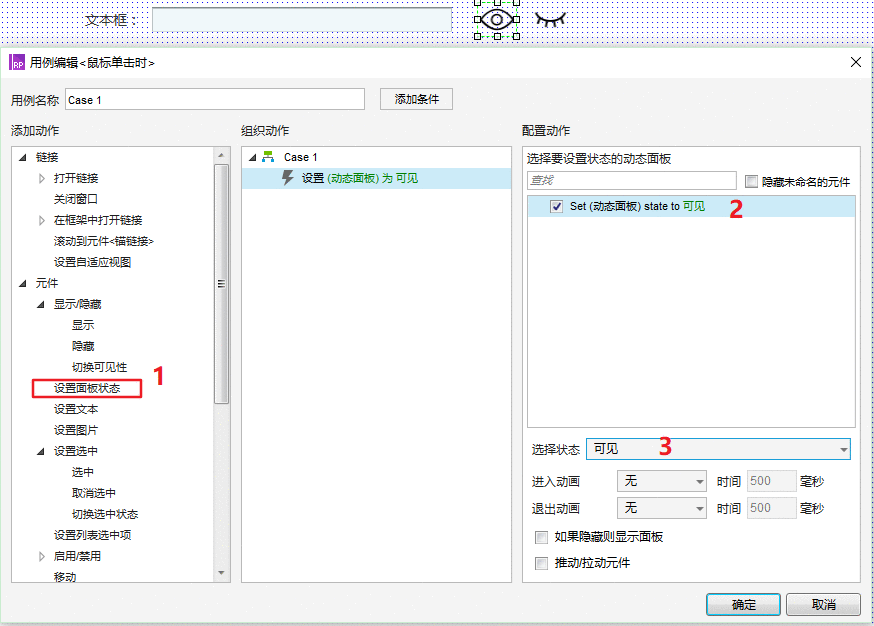Click 确定 to confirm the case
The height and width of the screenshot is (626, 874).
click(743, 604)
